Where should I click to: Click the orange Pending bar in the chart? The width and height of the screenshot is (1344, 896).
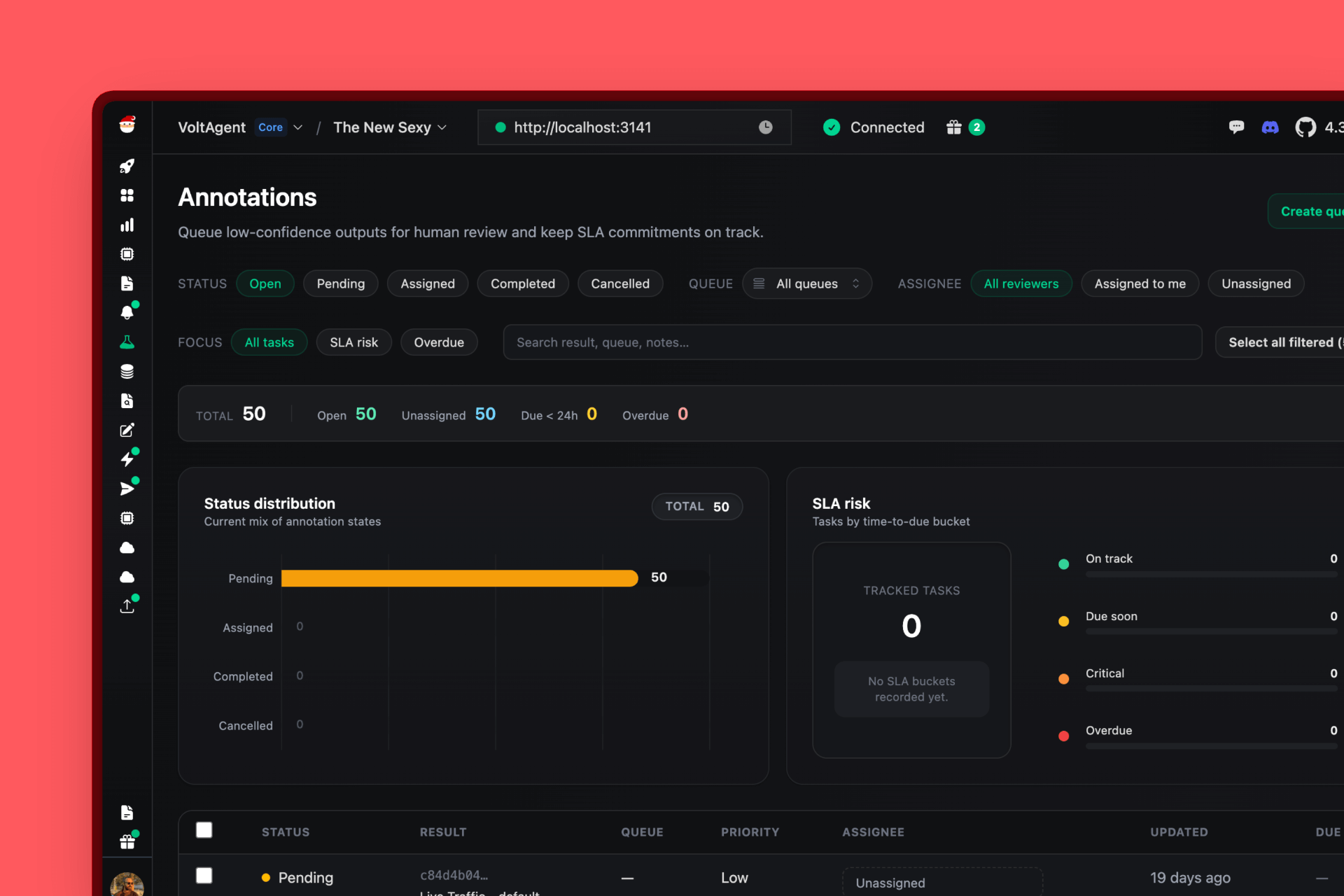pyautogui.click(x=459, y=578)
